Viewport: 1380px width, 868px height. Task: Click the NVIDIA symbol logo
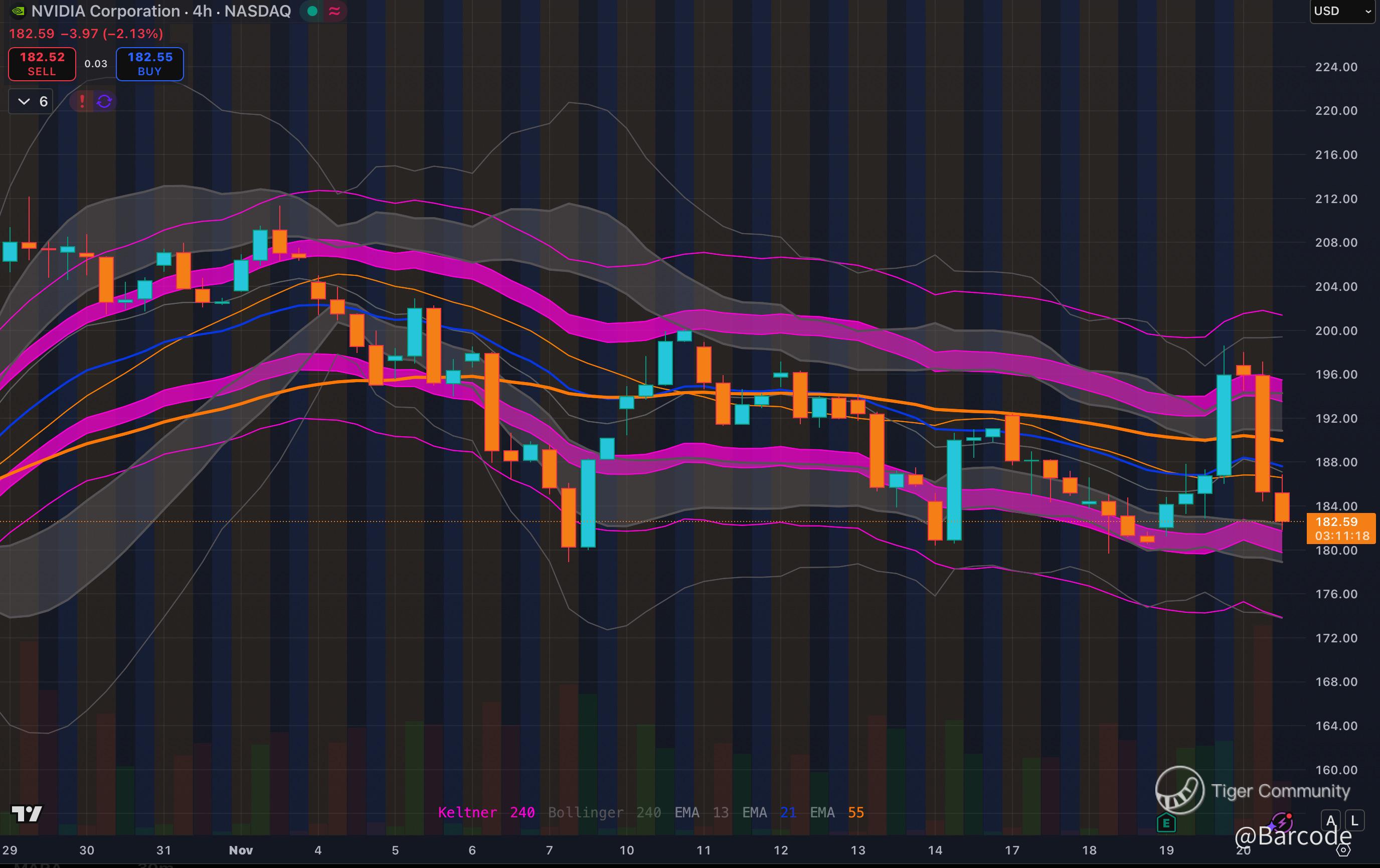(x=19, y=11)
